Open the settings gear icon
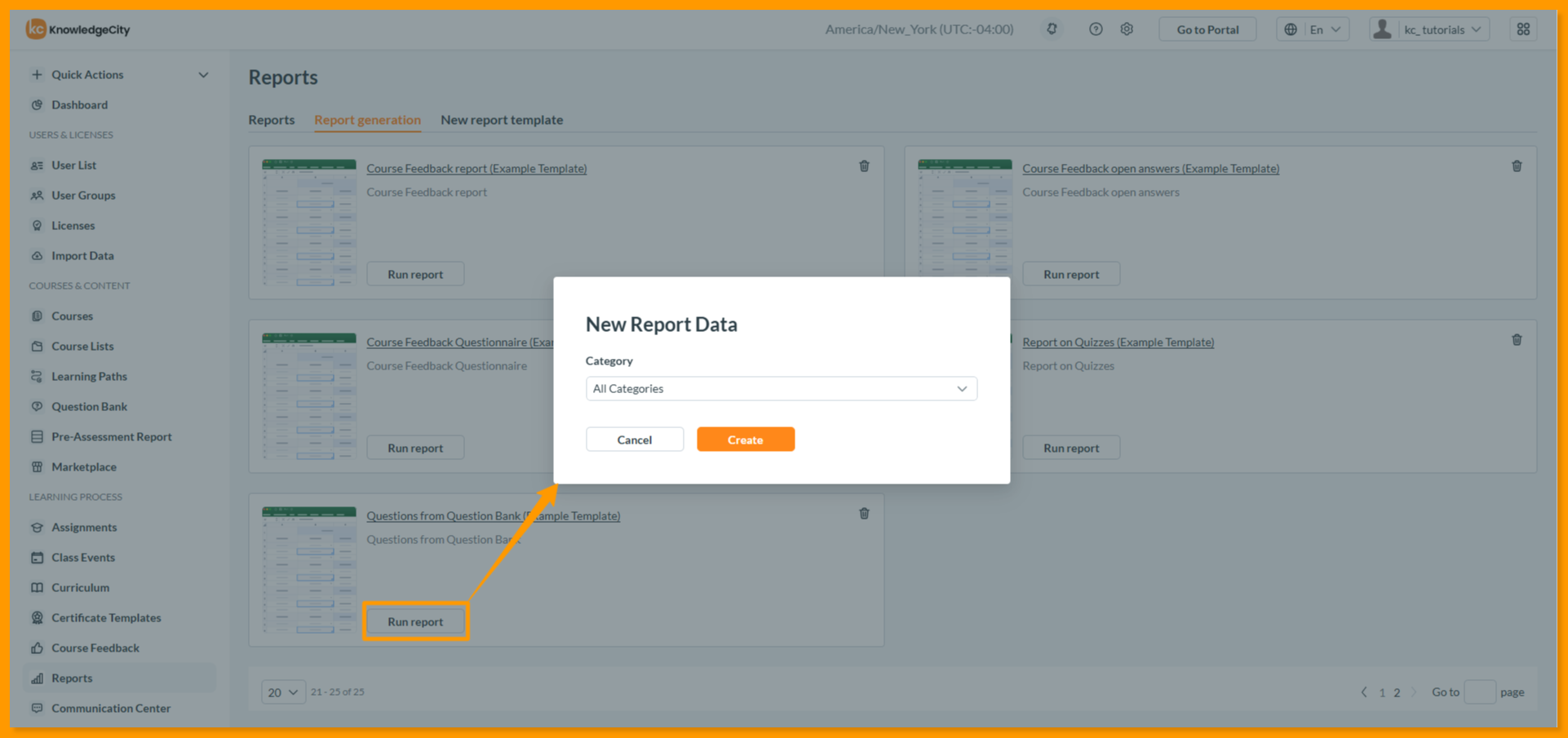The image size is (1568, 738). 1127,29
